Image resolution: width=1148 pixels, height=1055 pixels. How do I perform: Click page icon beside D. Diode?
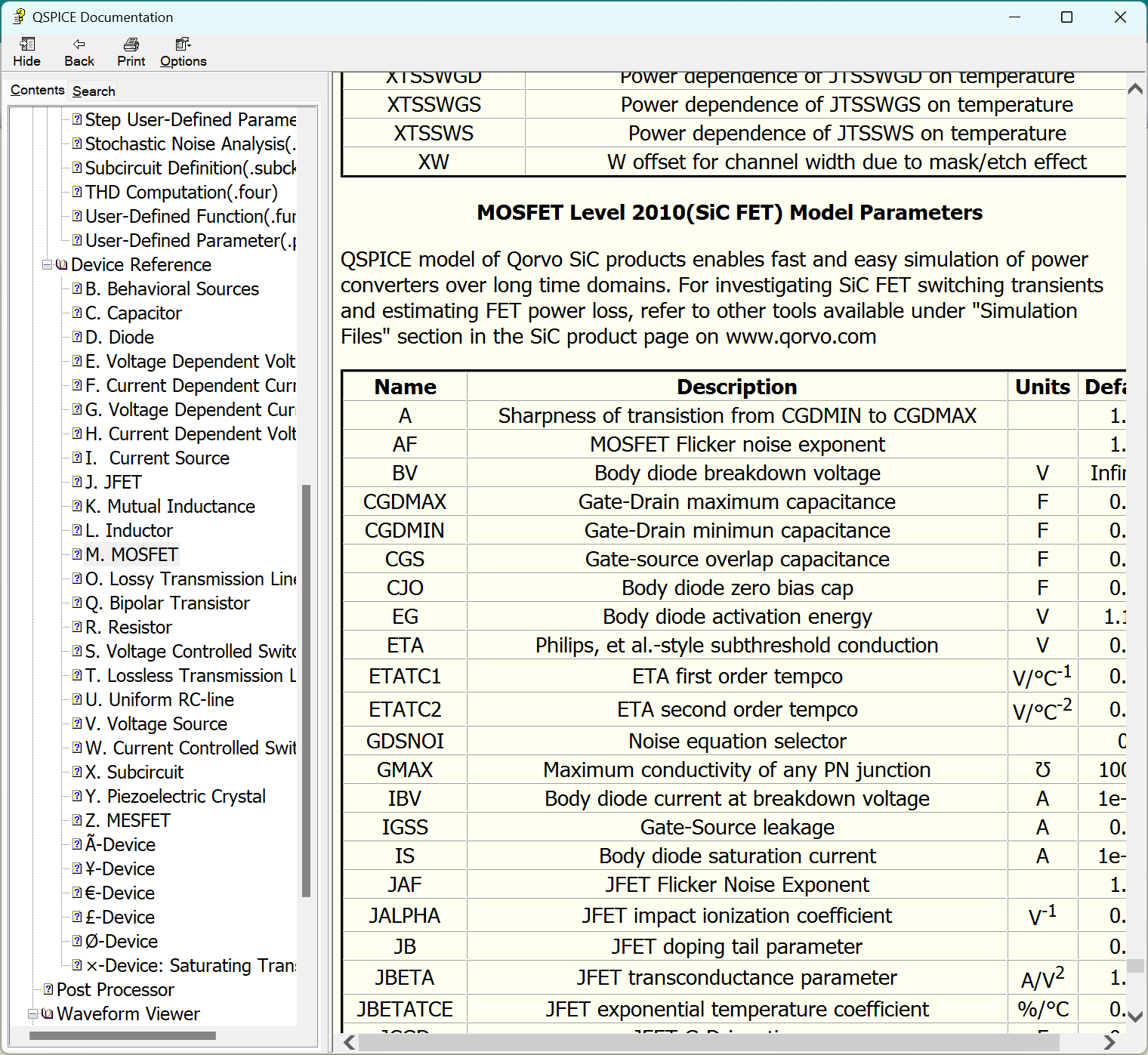[x=77, y=338]
